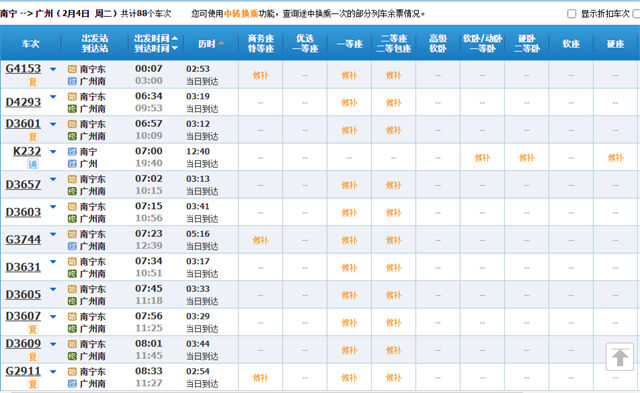
Task: Enable the 显示折扣车次 checkbox
Action: tap(571, 14)
